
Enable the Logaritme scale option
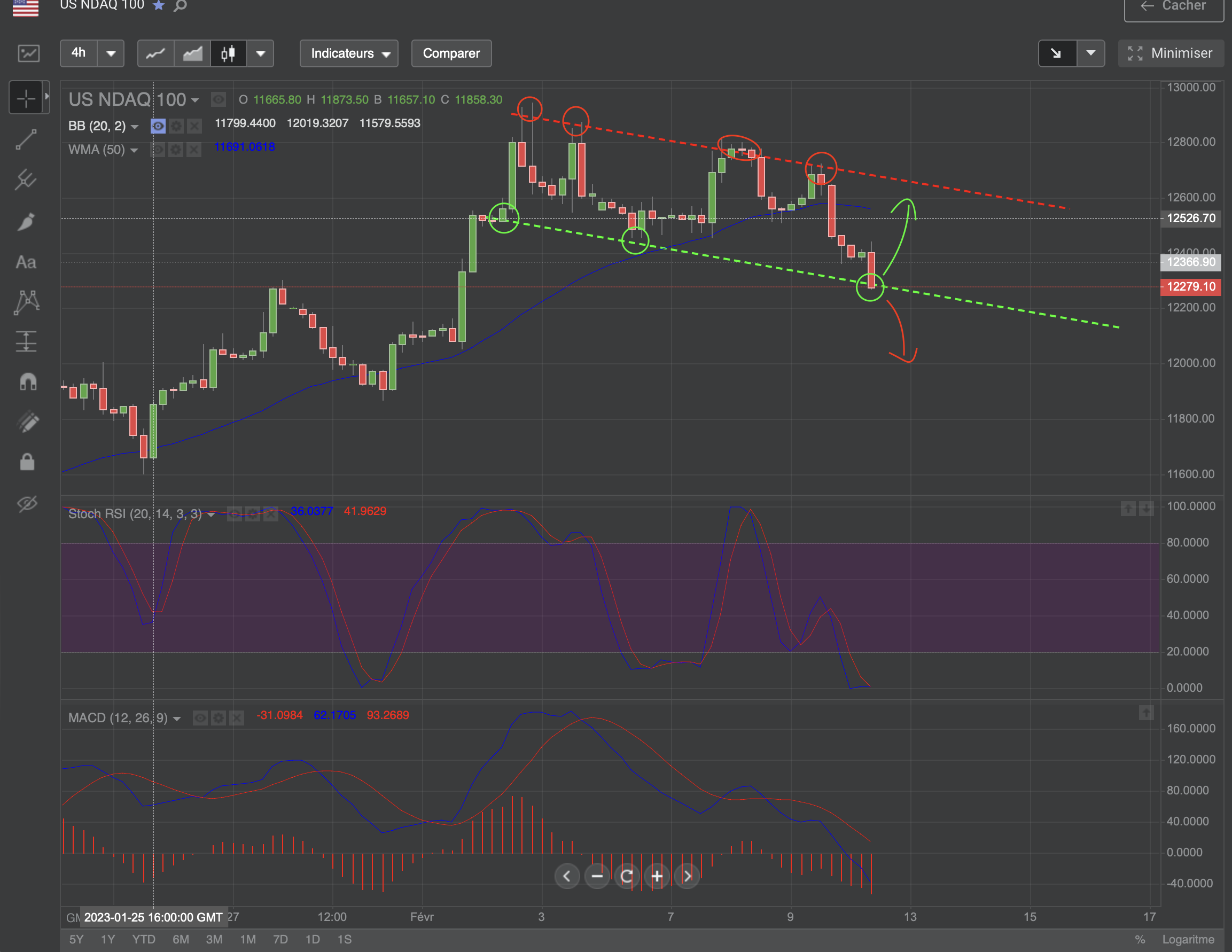tap(1188, 939)
